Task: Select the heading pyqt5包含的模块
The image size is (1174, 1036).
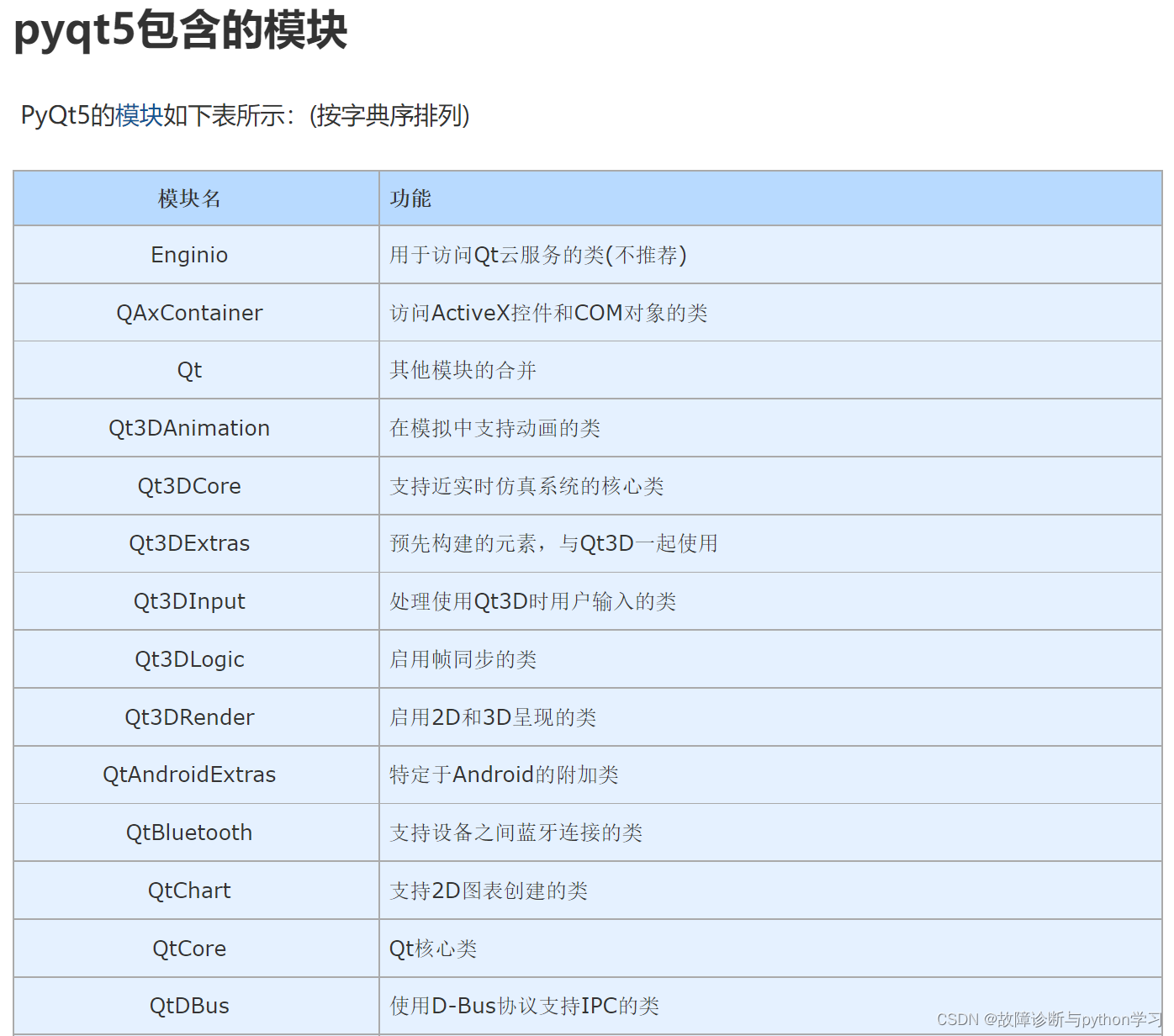Action: [181, 30]
